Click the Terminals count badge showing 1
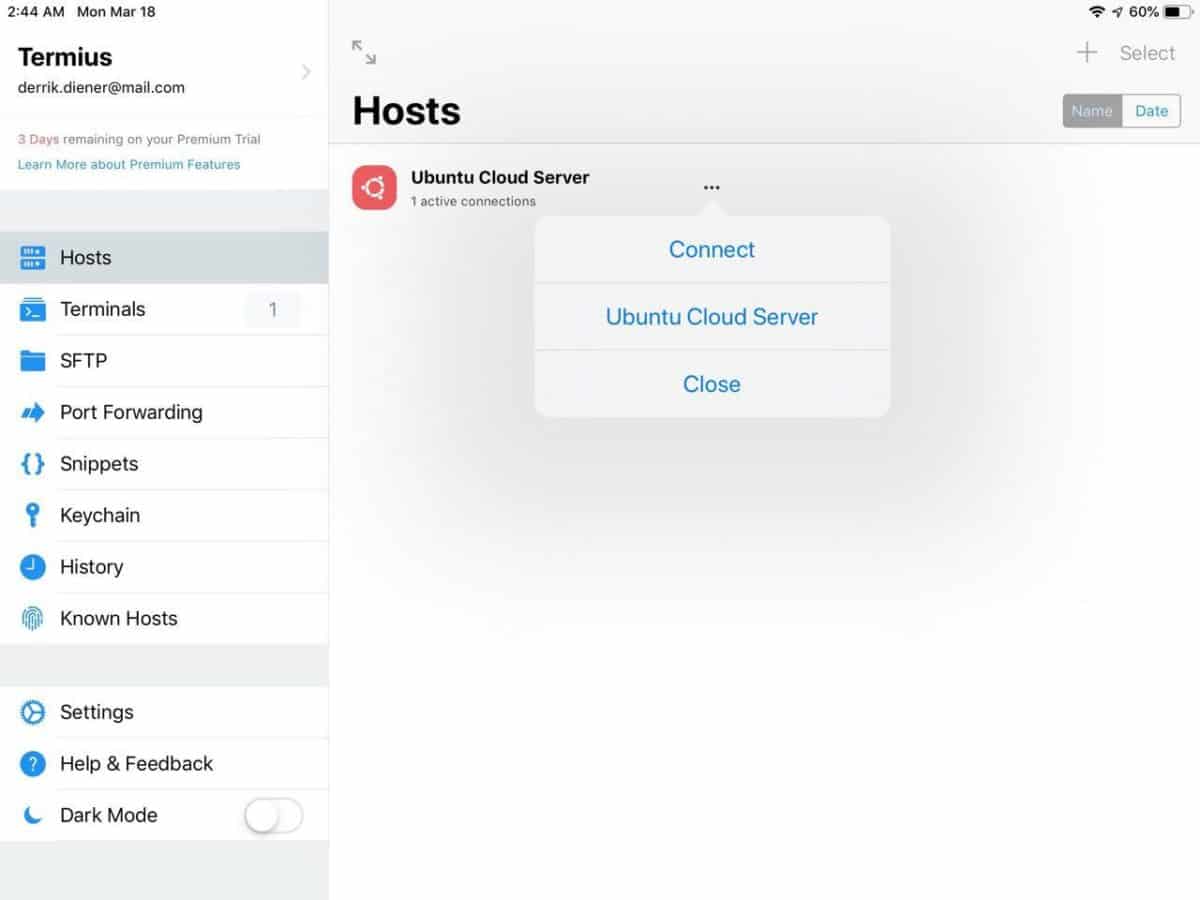Screen dimensions: 1200x900 coord(273,310)
